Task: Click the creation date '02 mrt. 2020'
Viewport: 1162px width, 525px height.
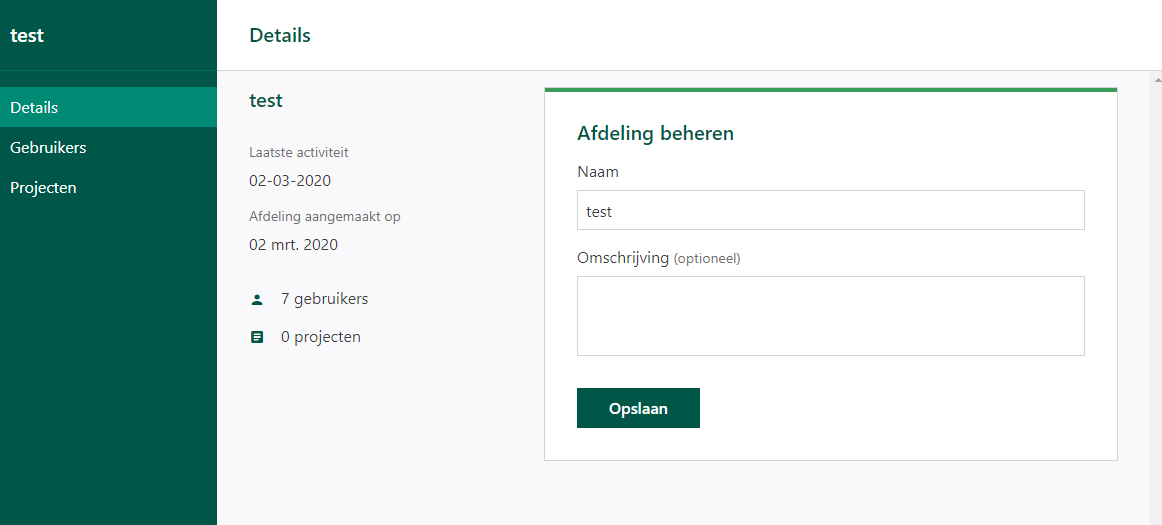Action: coord(293,245)
